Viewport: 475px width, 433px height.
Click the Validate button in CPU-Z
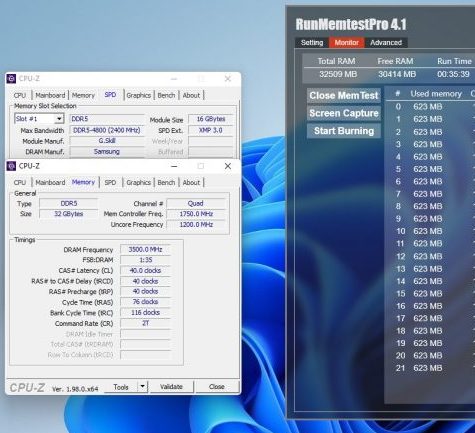171,387
